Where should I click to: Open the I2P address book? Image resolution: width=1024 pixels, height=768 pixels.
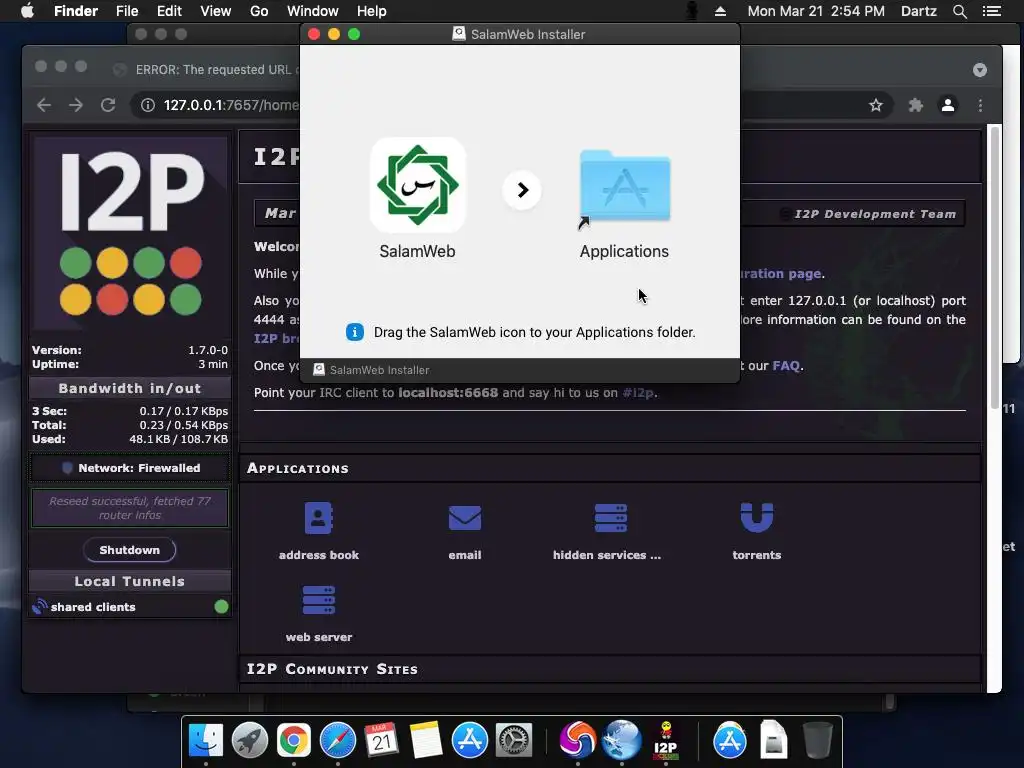[x=319, y=532]
